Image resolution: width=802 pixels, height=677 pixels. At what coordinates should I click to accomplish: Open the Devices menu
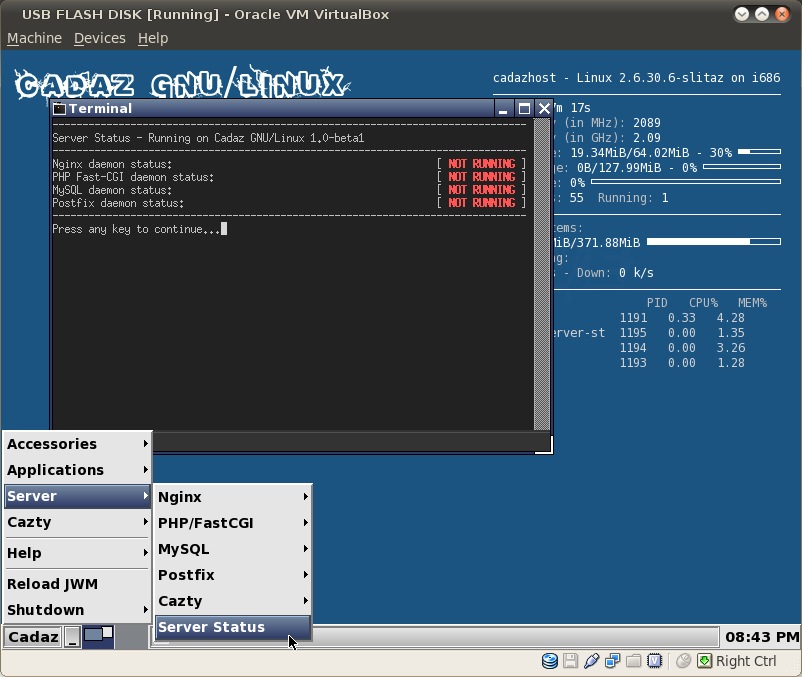click(100, 38)
